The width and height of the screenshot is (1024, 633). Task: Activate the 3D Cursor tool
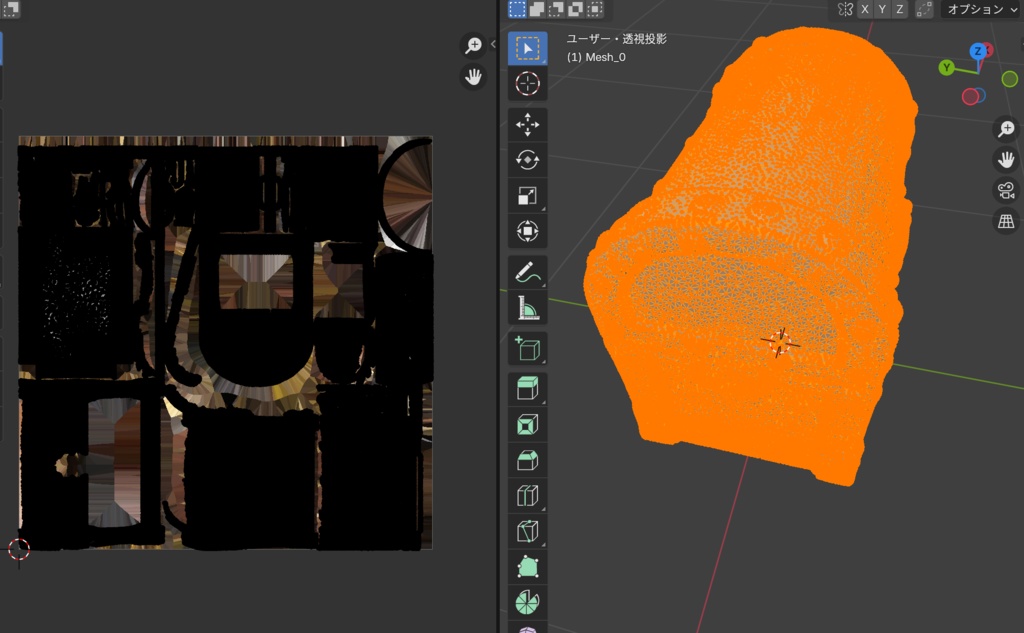[528, 84]
